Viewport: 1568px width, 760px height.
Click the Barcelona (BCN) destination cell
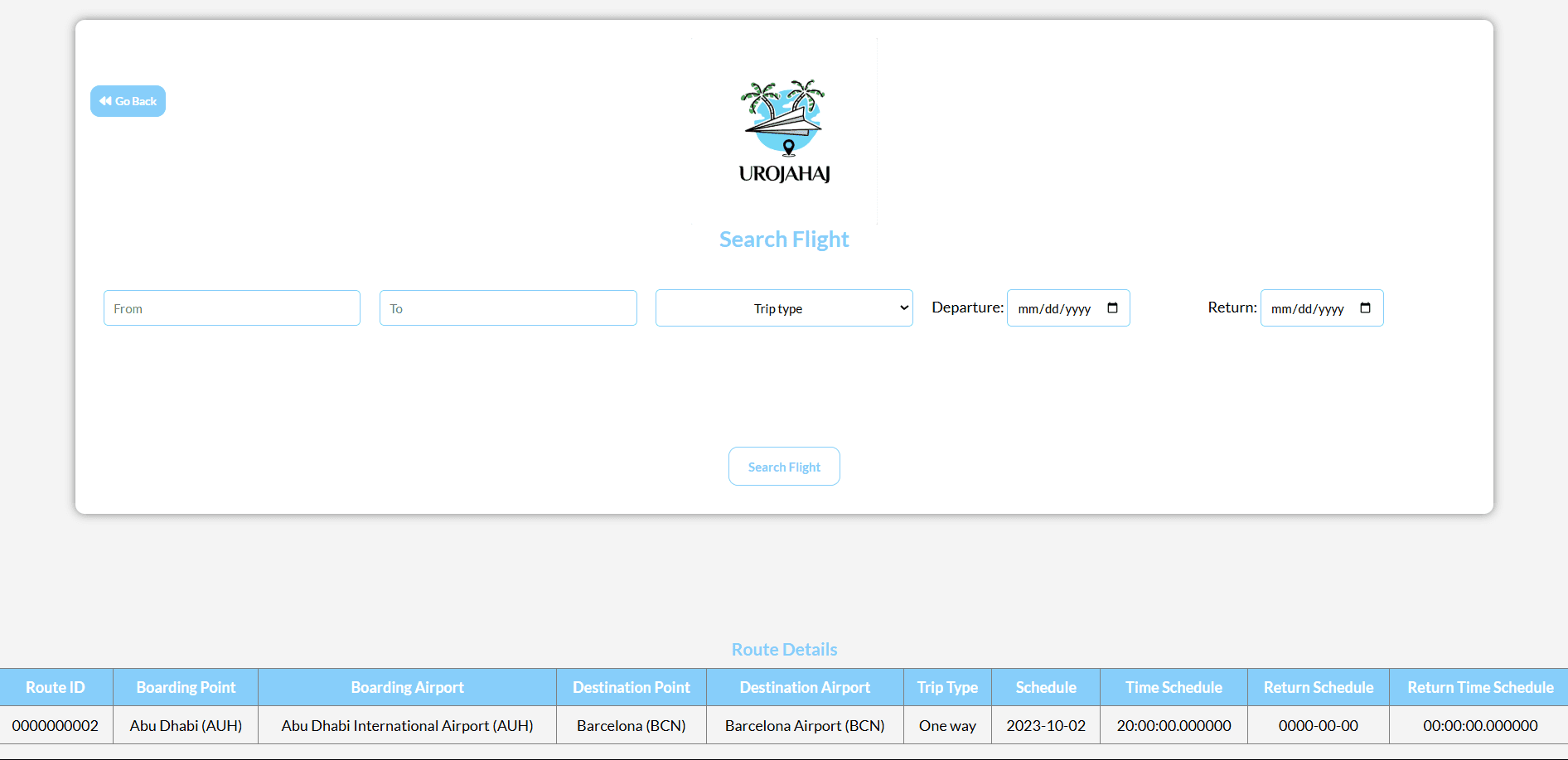[x=631, y=725]
